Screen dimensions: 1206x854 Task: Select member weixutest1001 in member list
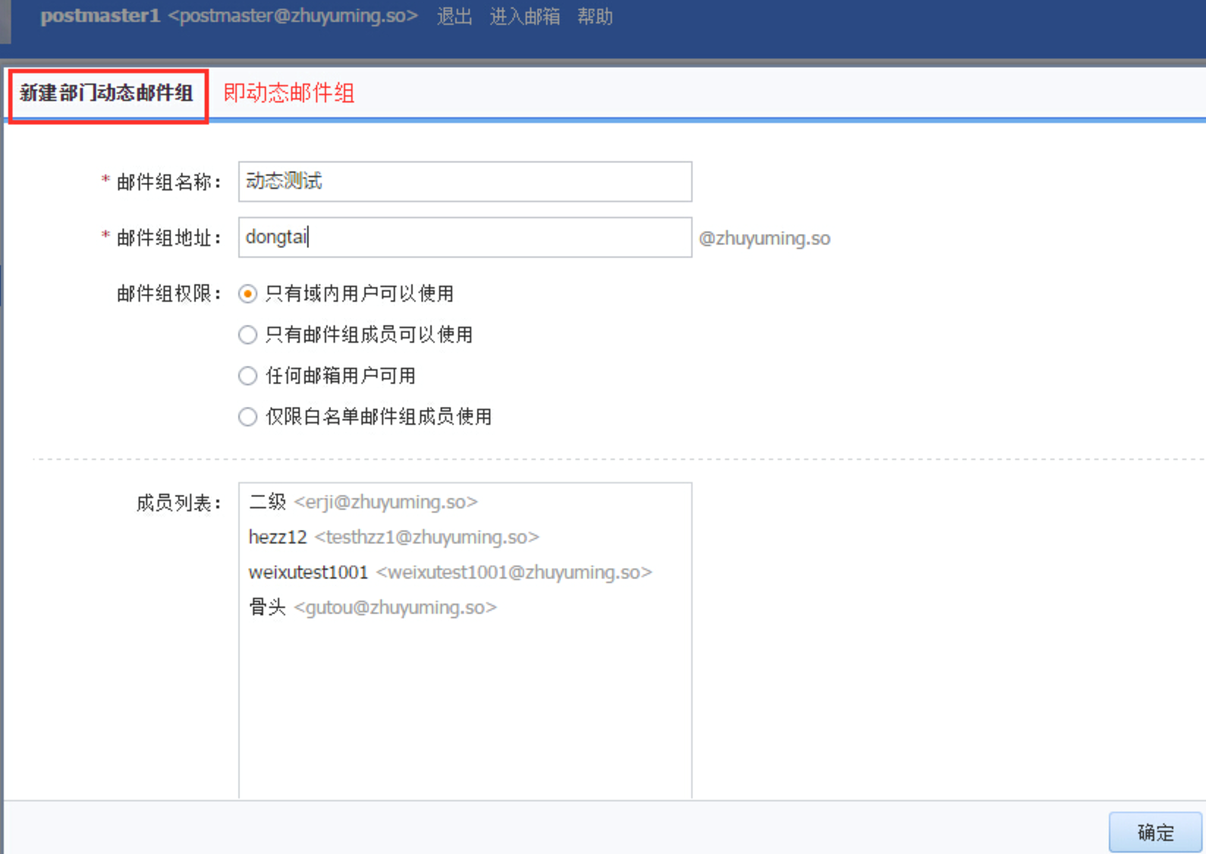pyautogui.click(x=450, y=572)
